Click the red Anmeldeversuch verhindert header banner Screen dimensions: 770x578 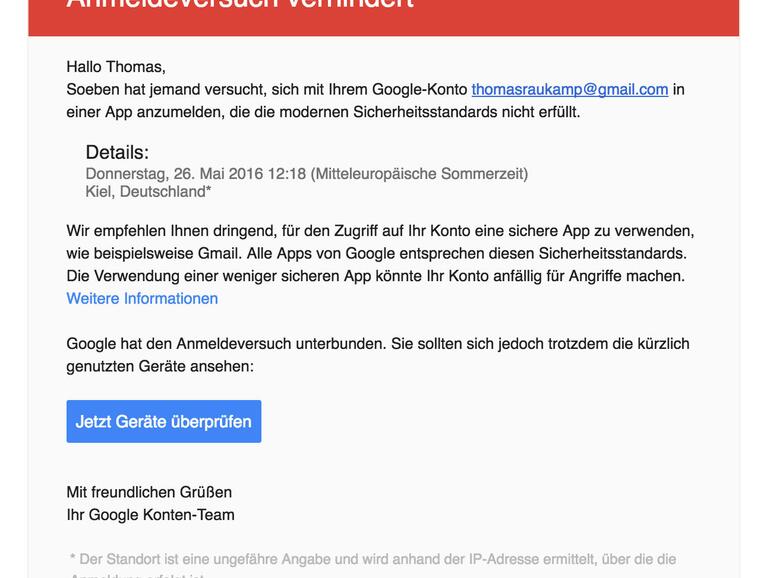click(x=384, y=18)
